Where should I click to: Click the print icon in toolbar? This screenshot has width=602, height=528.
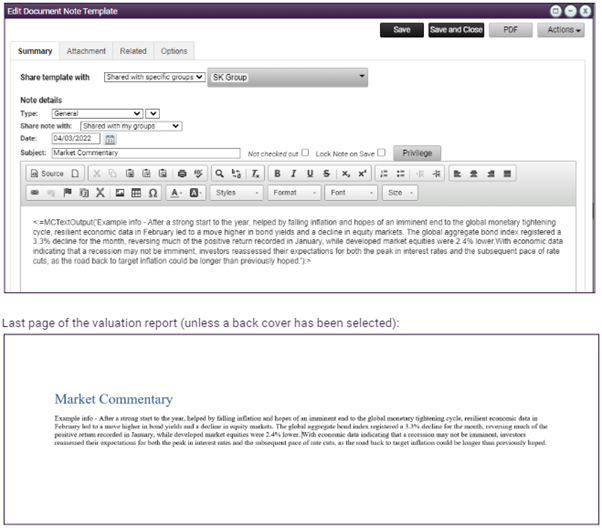[181, 173]
